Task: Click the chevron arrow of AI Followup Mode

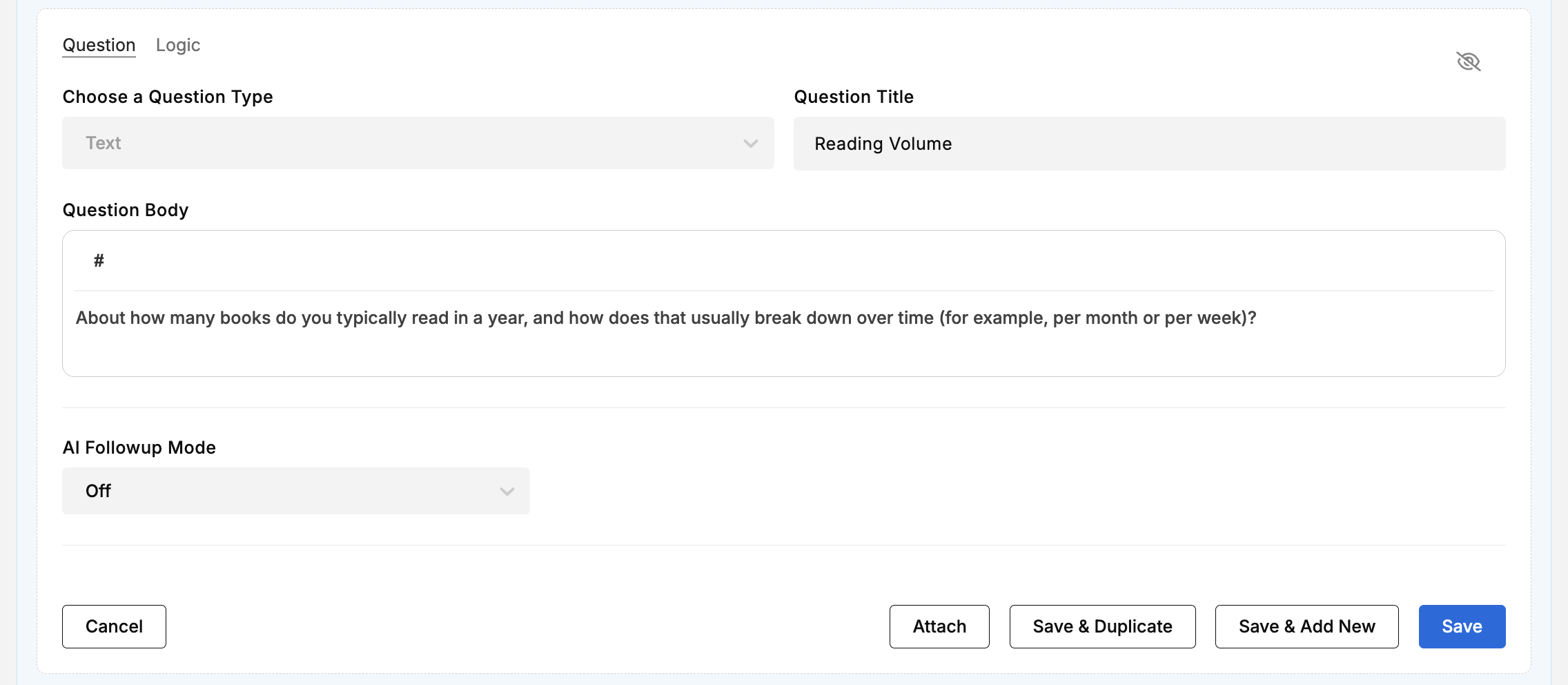Action: point(507,492)
